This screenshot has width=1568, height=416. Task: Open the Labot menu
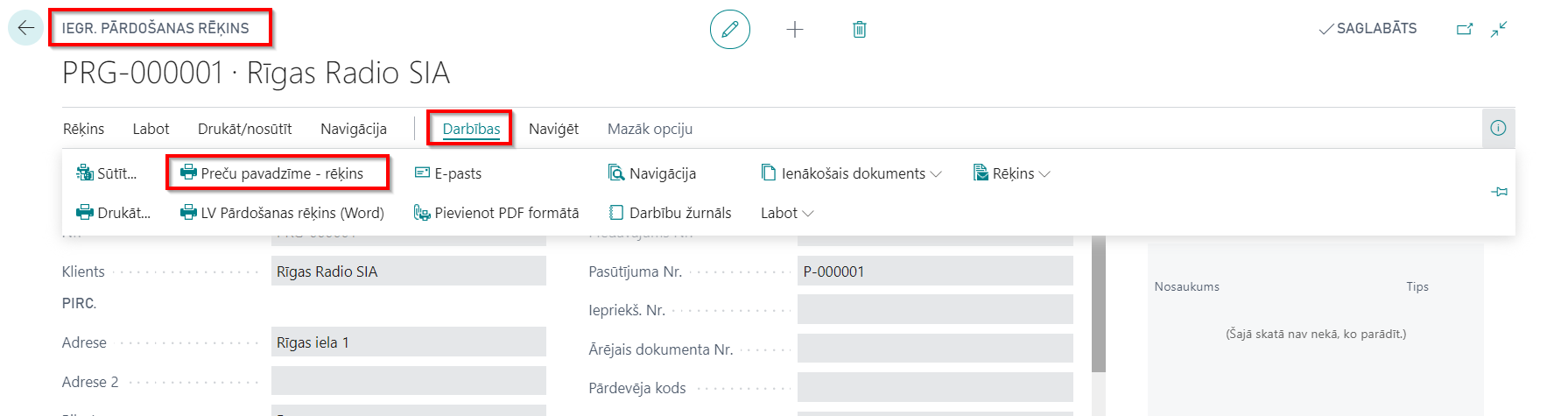[151, 129]
